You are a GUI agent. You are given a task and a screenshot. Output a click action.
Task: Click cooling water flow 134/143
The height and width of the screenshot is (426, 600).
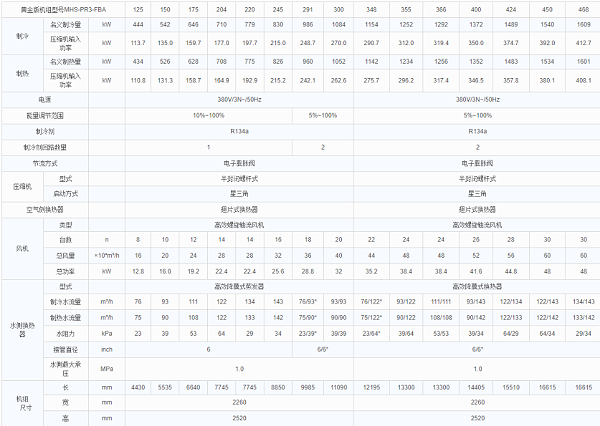click(x=584, y=302)
